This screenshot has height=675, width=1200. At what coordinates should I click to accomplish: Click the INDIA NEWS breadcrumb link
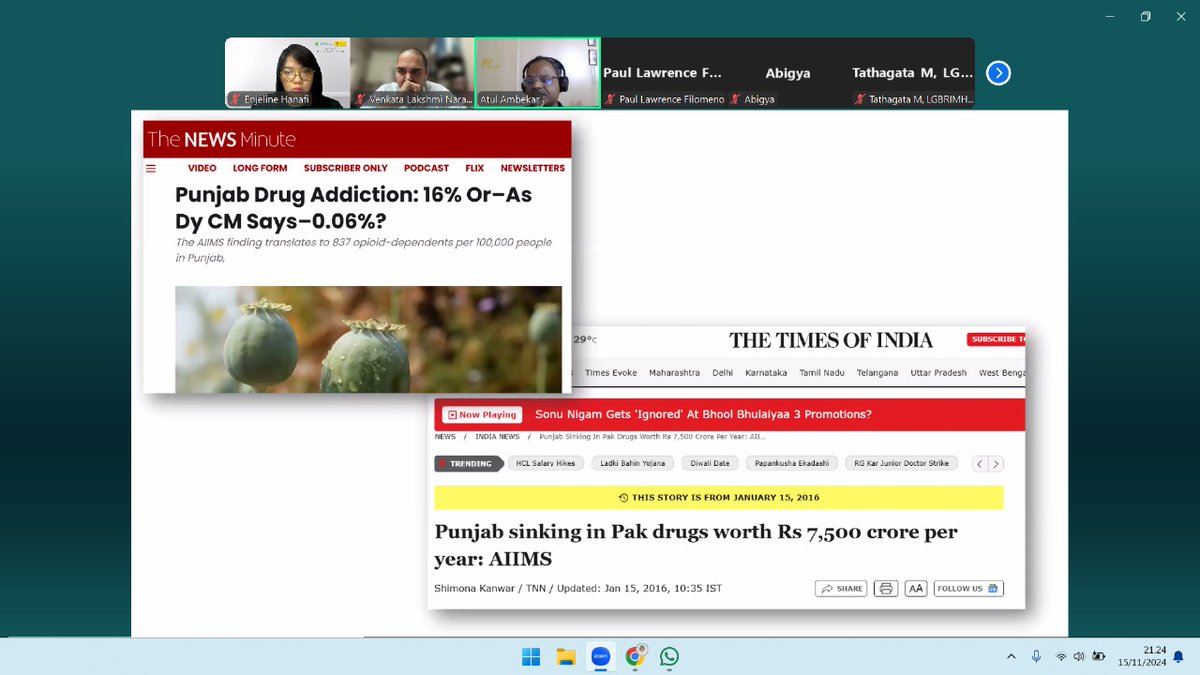pyautogui.click(x=497, y=437)
